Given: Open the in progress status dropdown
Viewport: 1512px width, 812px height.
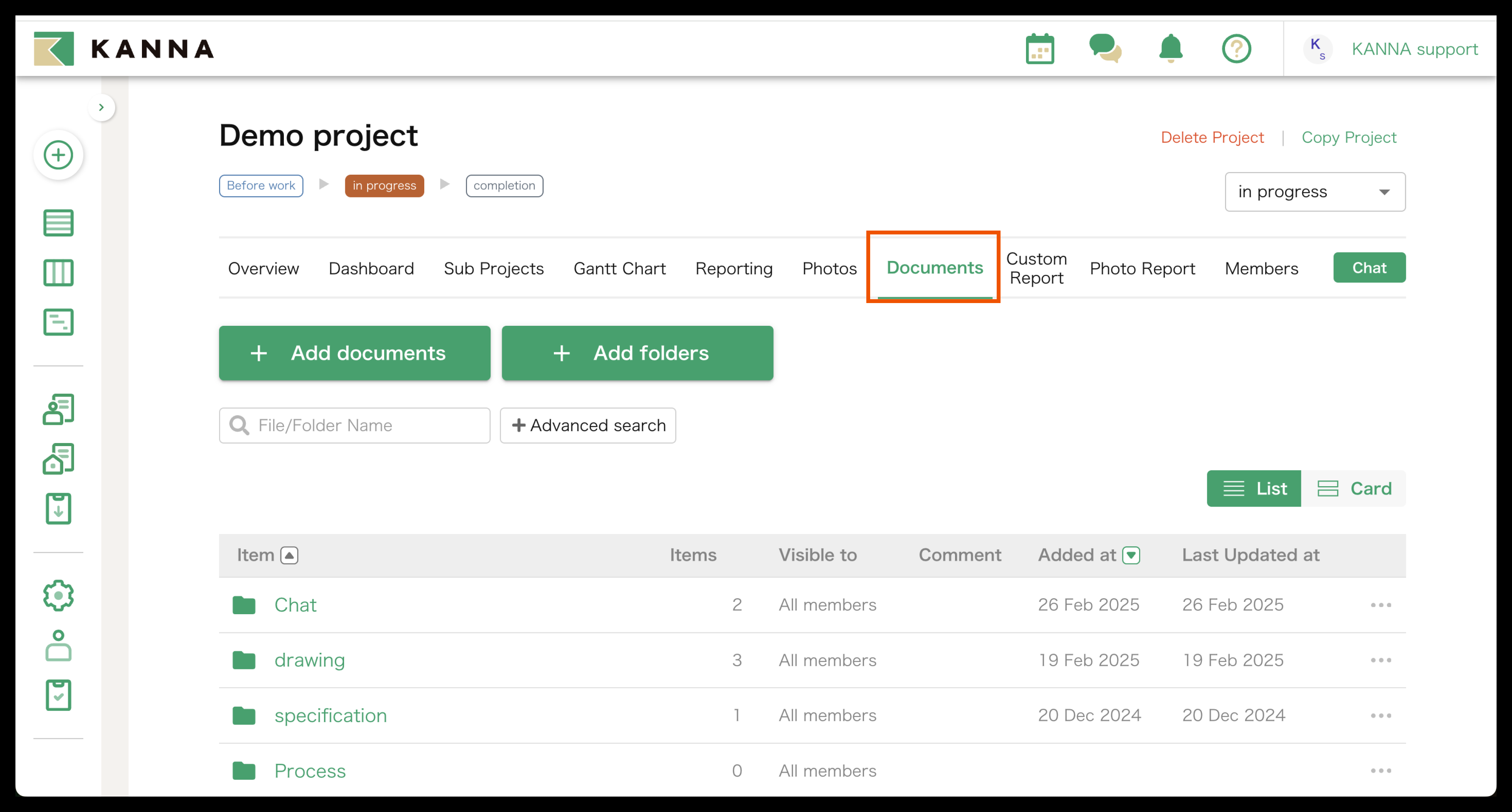Looking at the screenshot, I should 1314,192.
